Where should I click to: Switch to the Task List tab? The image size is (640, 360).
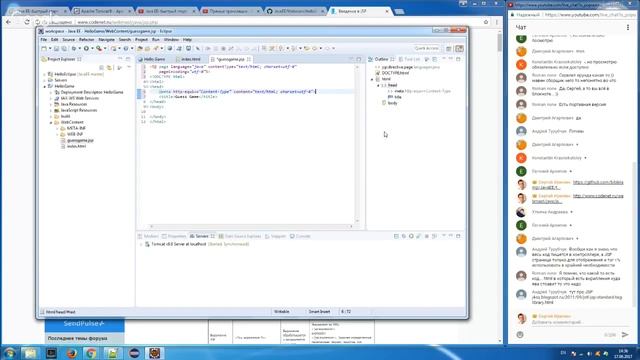[409, 59]
